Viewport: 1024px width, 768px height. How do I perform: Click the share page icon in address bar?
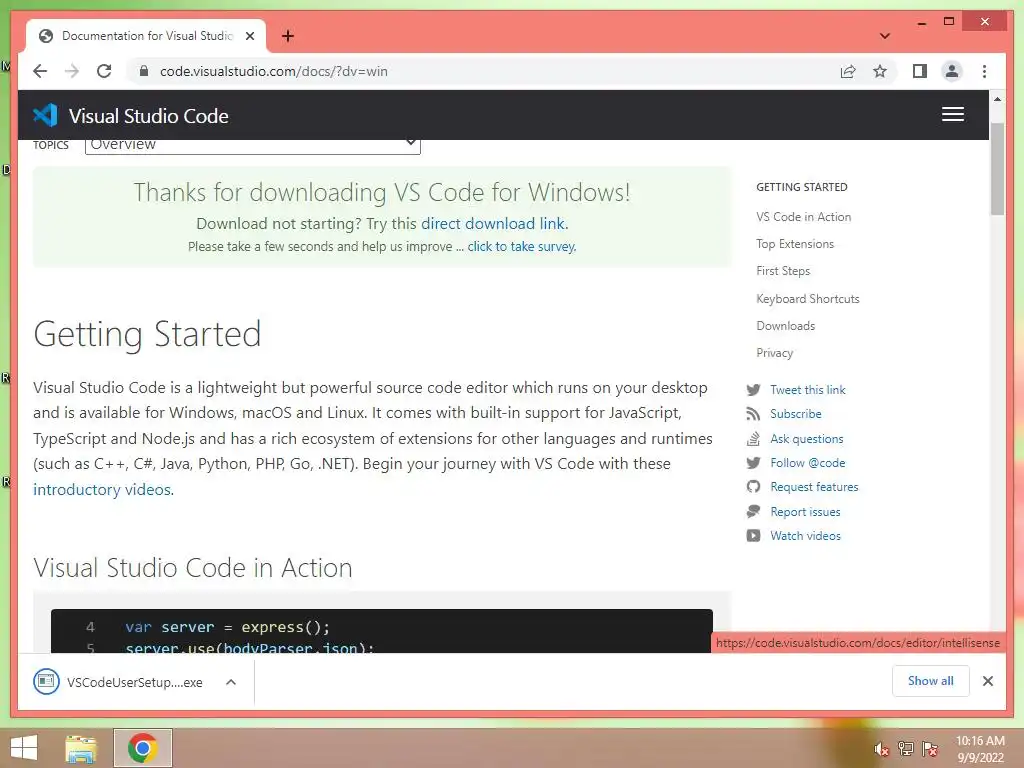click(x=848, y=71)
